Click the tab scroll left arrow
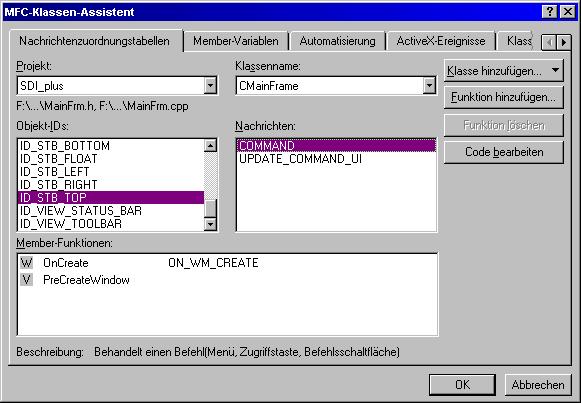Screen dimensions: 581x403 pos(549,43)
